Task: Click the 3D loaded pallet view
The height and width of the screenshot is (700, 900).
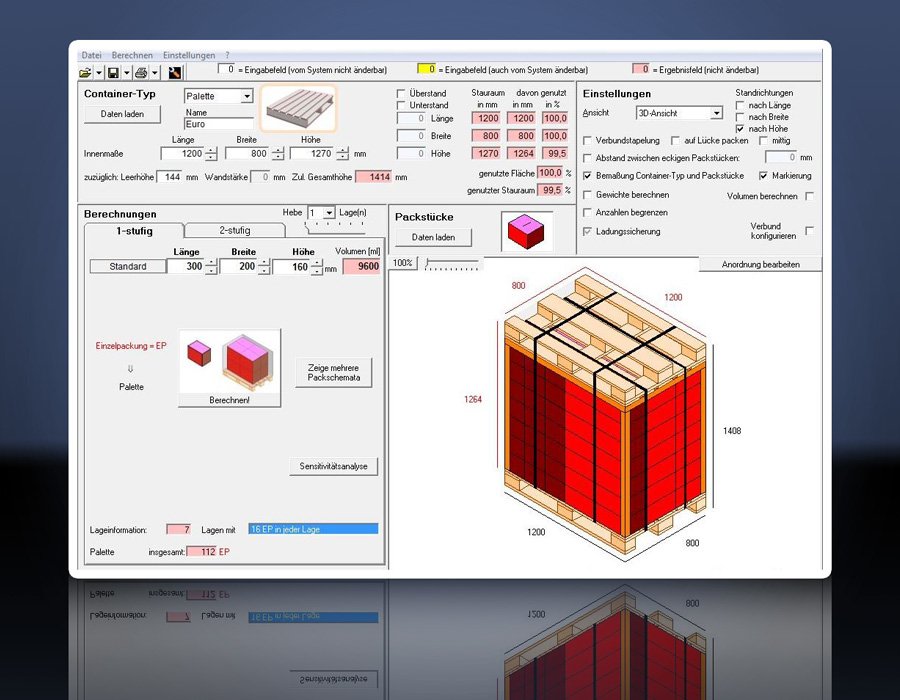Action: (x=605, y=414)
